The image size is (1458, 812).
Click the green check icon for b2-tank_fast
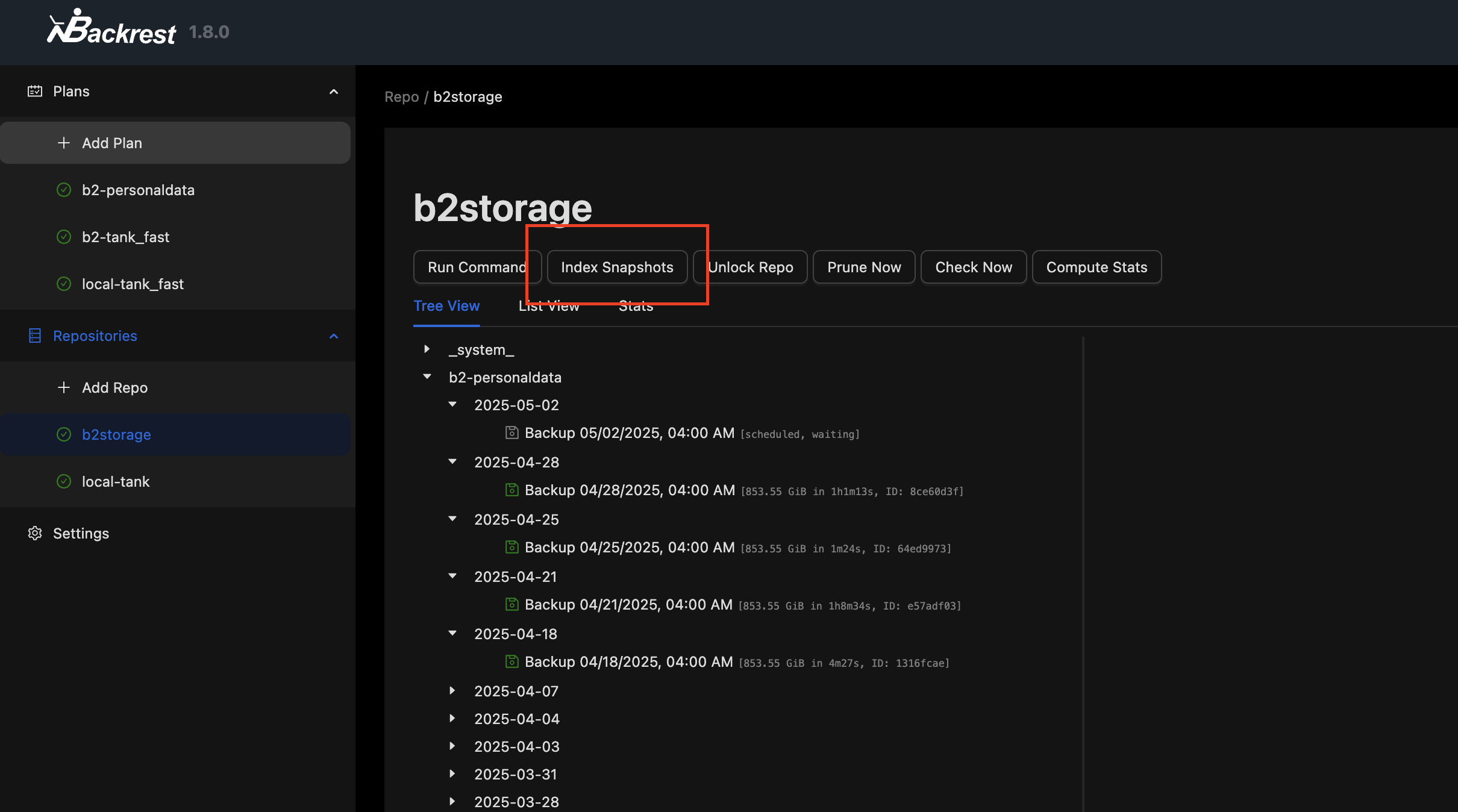click(x=64, y=237)
